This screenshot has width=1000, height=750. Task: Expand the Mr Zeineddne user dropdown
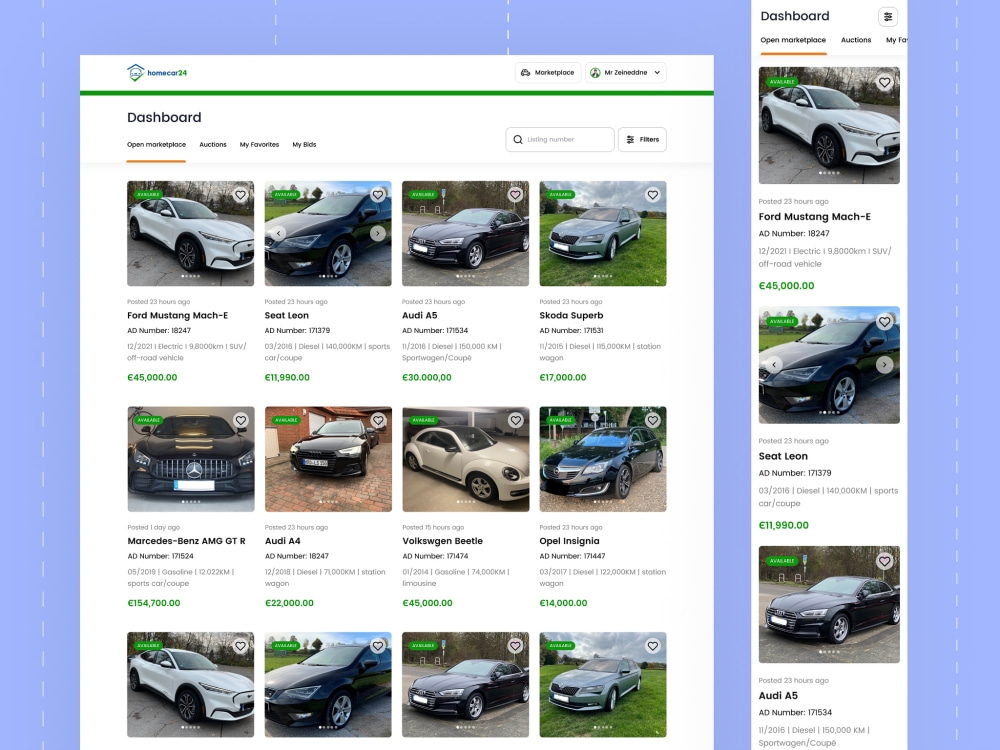pos(626,73)
